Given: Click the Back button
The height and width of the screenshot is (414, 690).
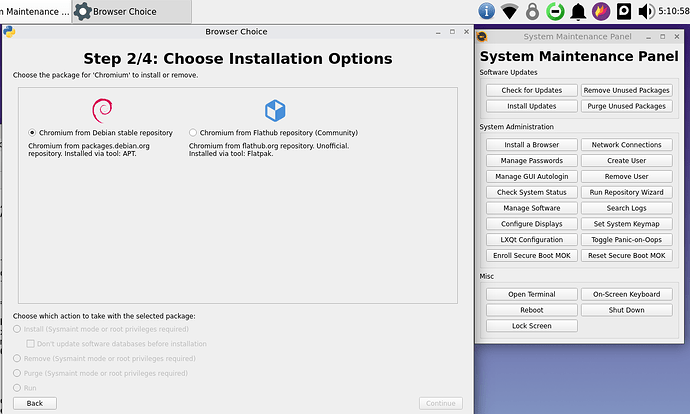Looking at the screenshot, I should tap(35, 403).
